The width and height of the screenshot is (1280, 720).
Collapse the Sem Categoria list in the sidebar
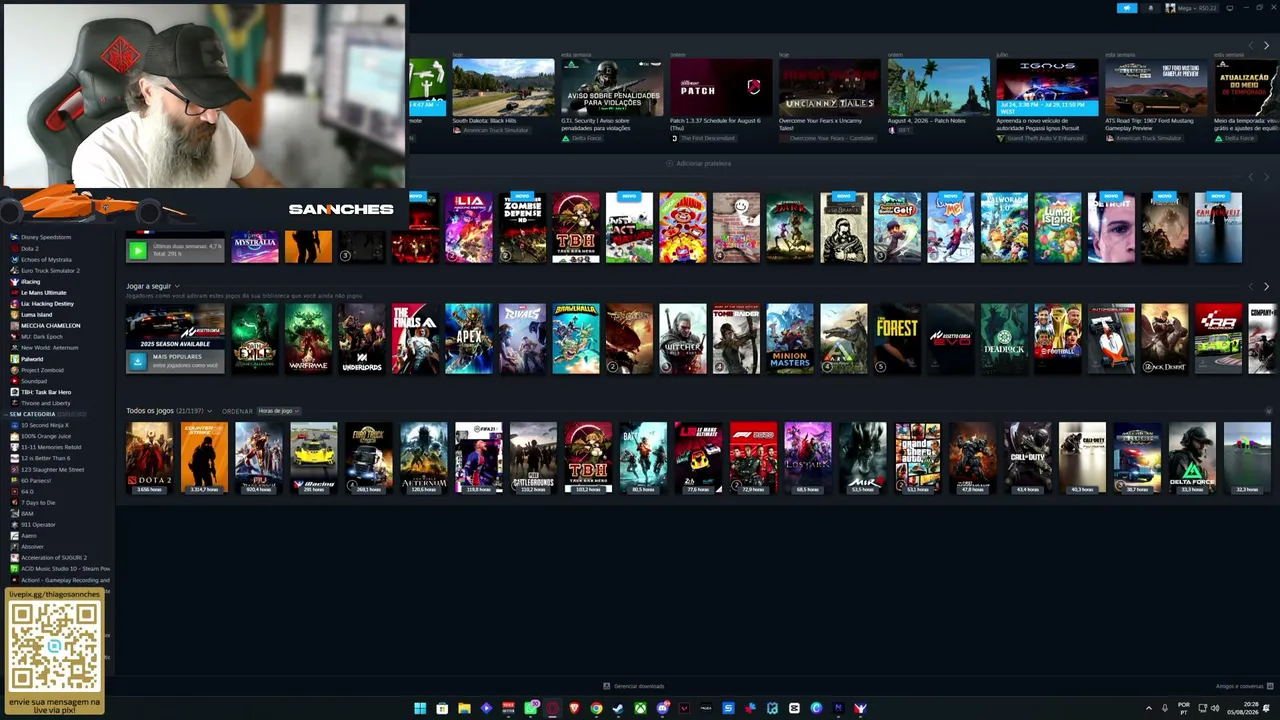pyautogui.click(x=6, y=414)
